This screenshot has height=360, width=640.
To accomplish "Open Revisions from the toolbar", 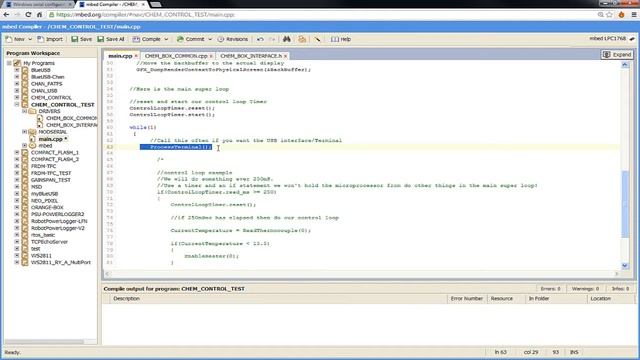I will 233,39.
